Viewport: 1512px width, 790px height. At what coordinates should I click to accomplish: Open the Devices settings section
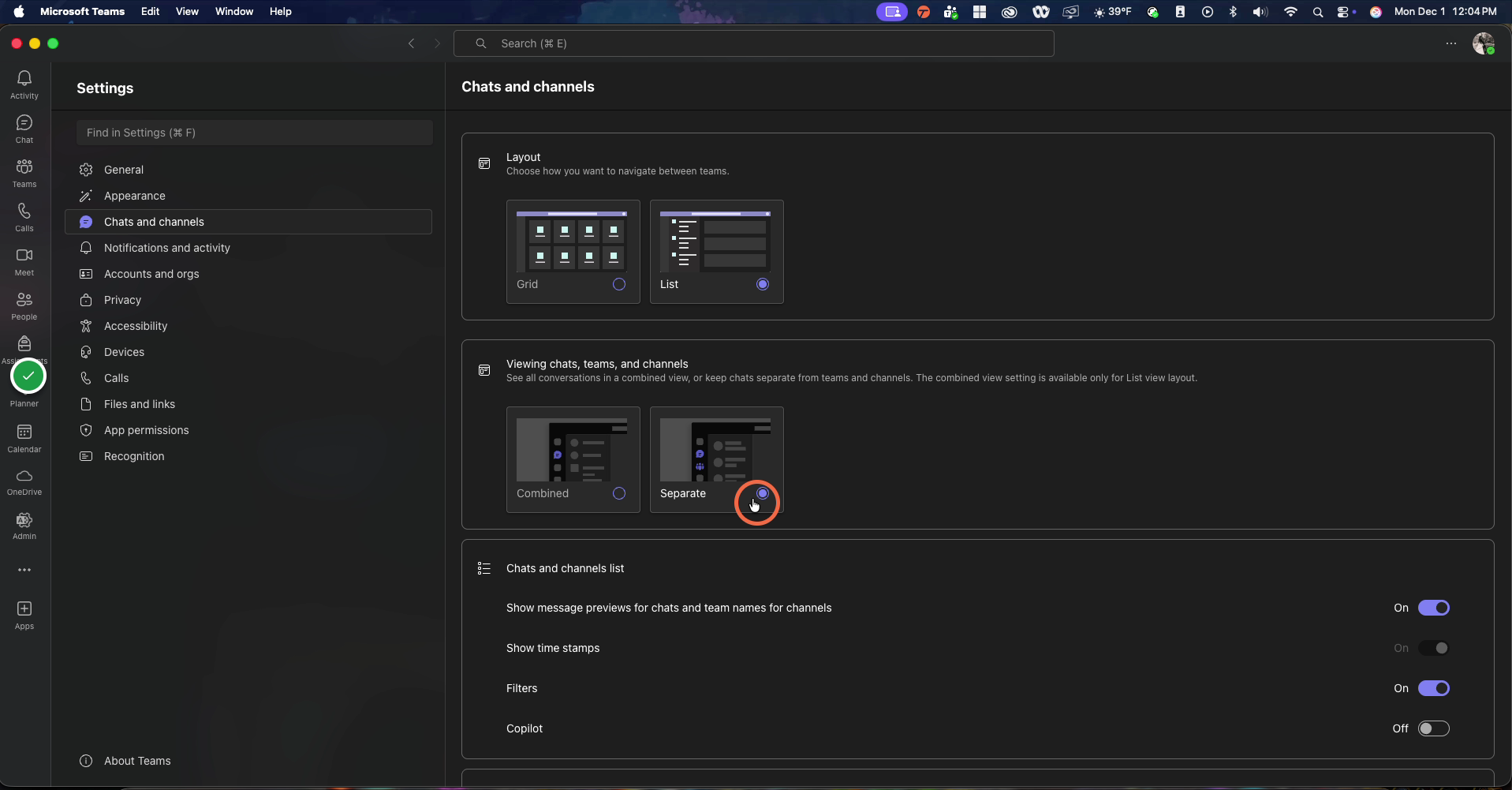[248, 352]
